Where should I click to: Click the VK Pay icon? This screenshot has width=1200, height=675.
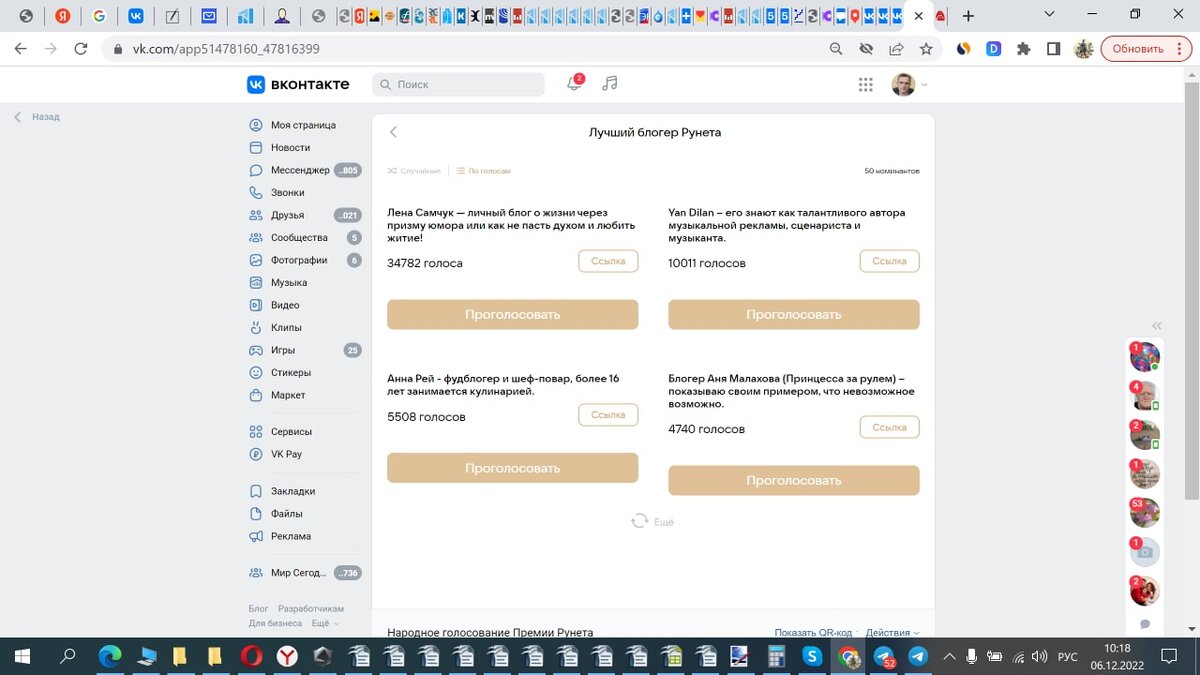[x=256, y=454]
